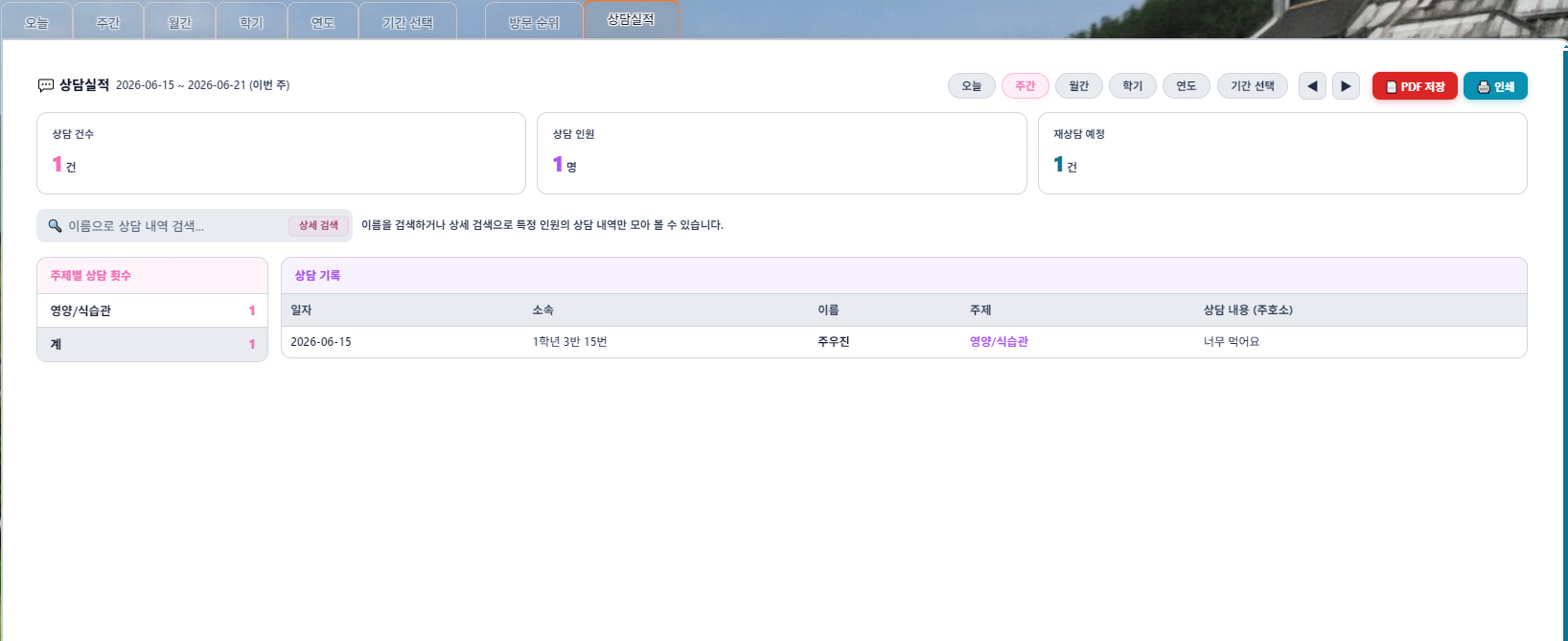Click the 계 total row
Screen dimensions: 1568x641
[152, 344]
